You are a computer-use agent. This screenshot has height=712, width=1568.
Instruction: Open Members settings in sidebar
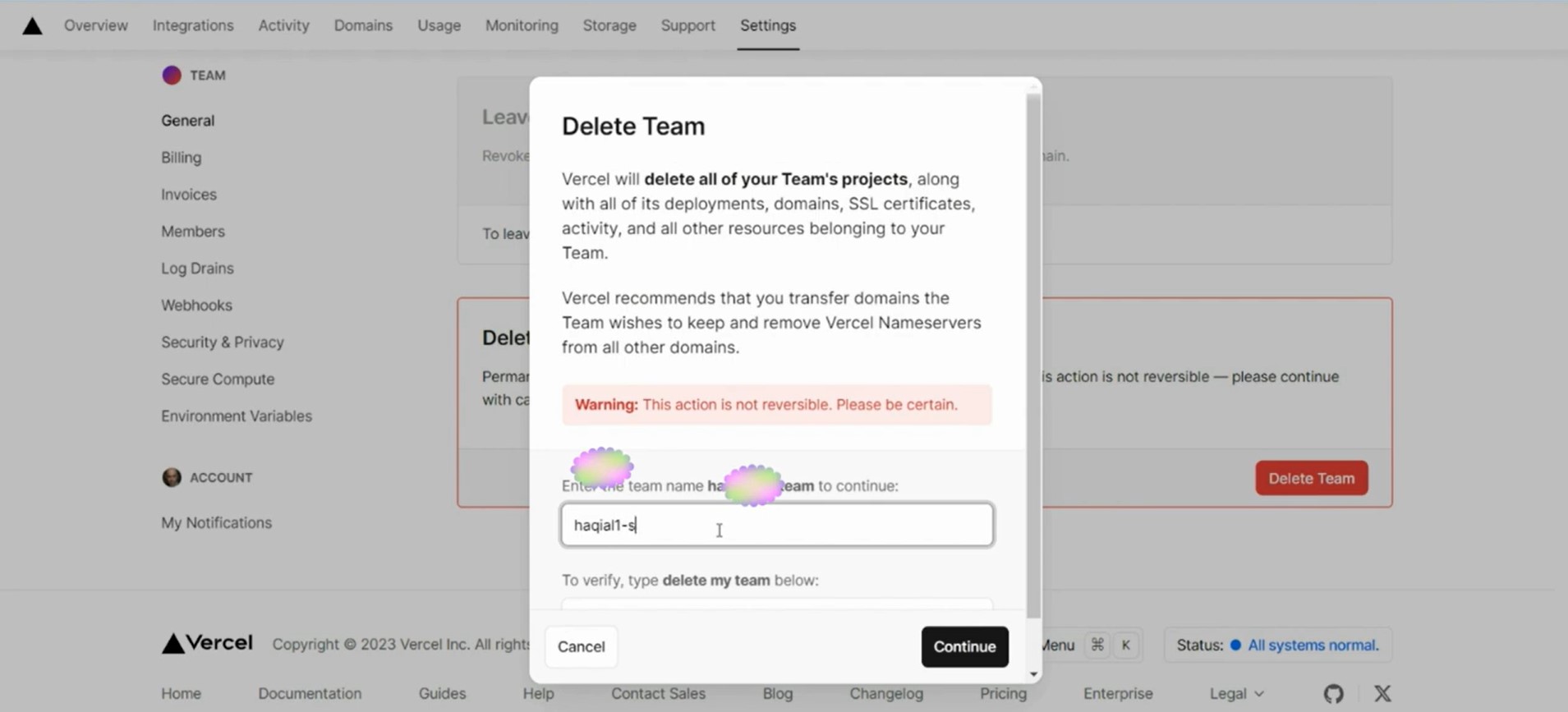pos(193,232)
